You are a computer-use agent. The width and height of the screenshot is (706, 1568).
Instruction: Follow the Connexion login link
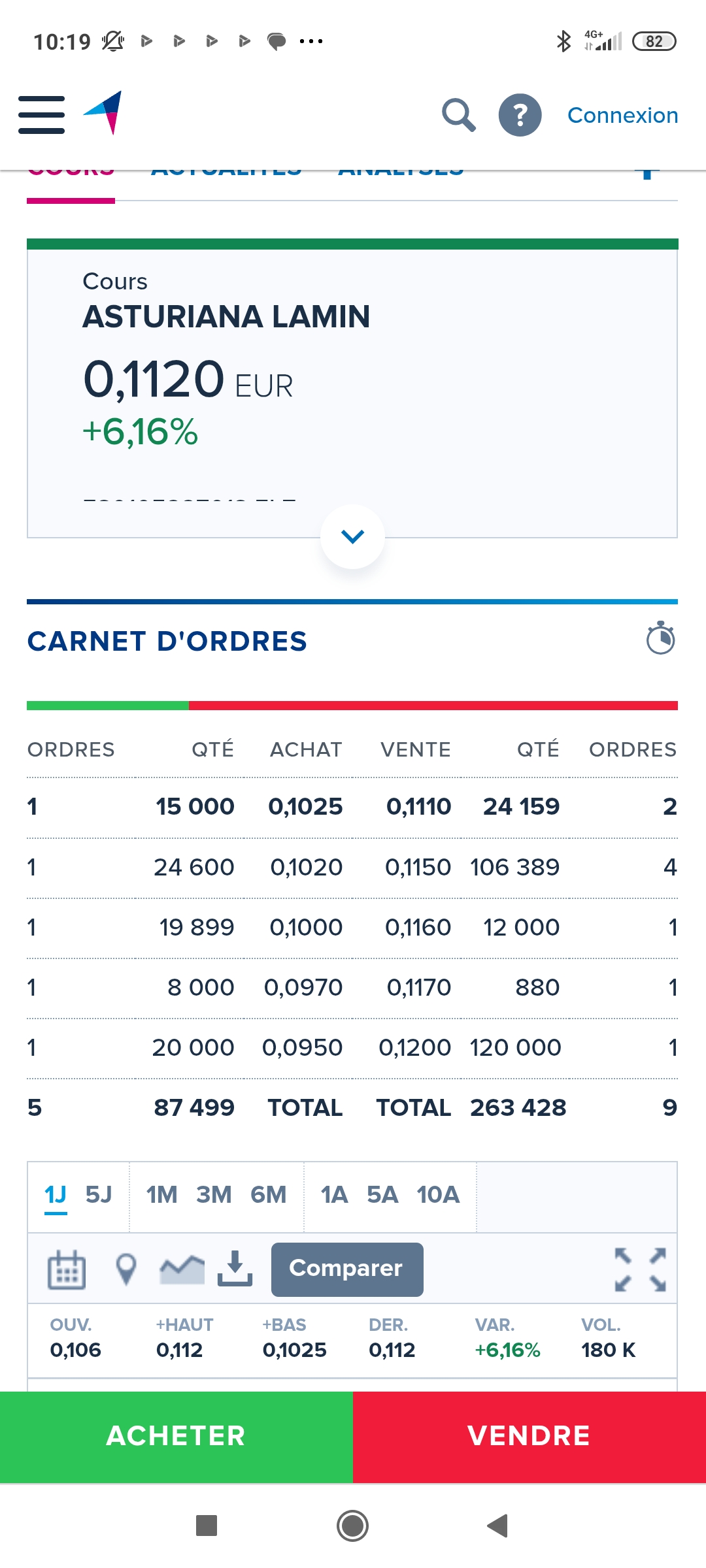[x=622, y=115]
